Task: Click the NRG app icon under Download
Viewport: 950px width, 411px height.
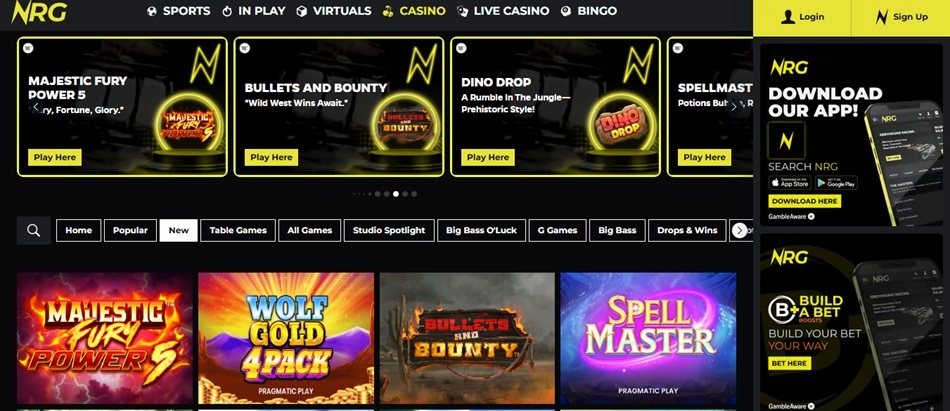Action: pos(786,141)
